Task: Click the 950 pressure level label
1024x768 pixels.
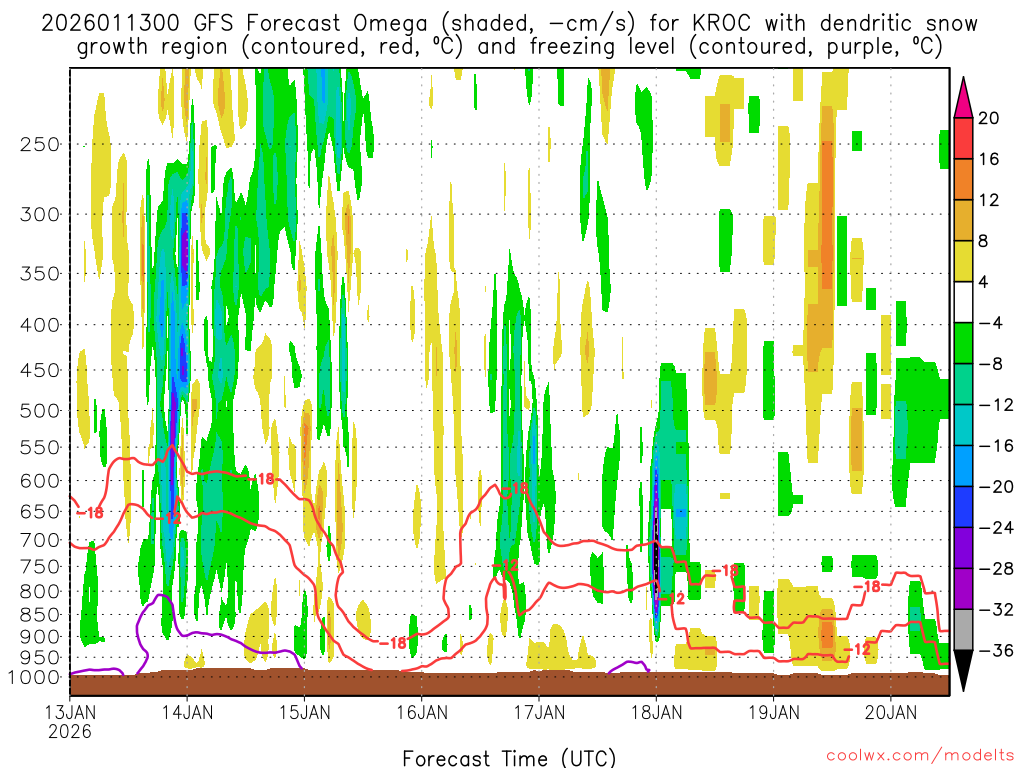Action: tap(40, 658)
